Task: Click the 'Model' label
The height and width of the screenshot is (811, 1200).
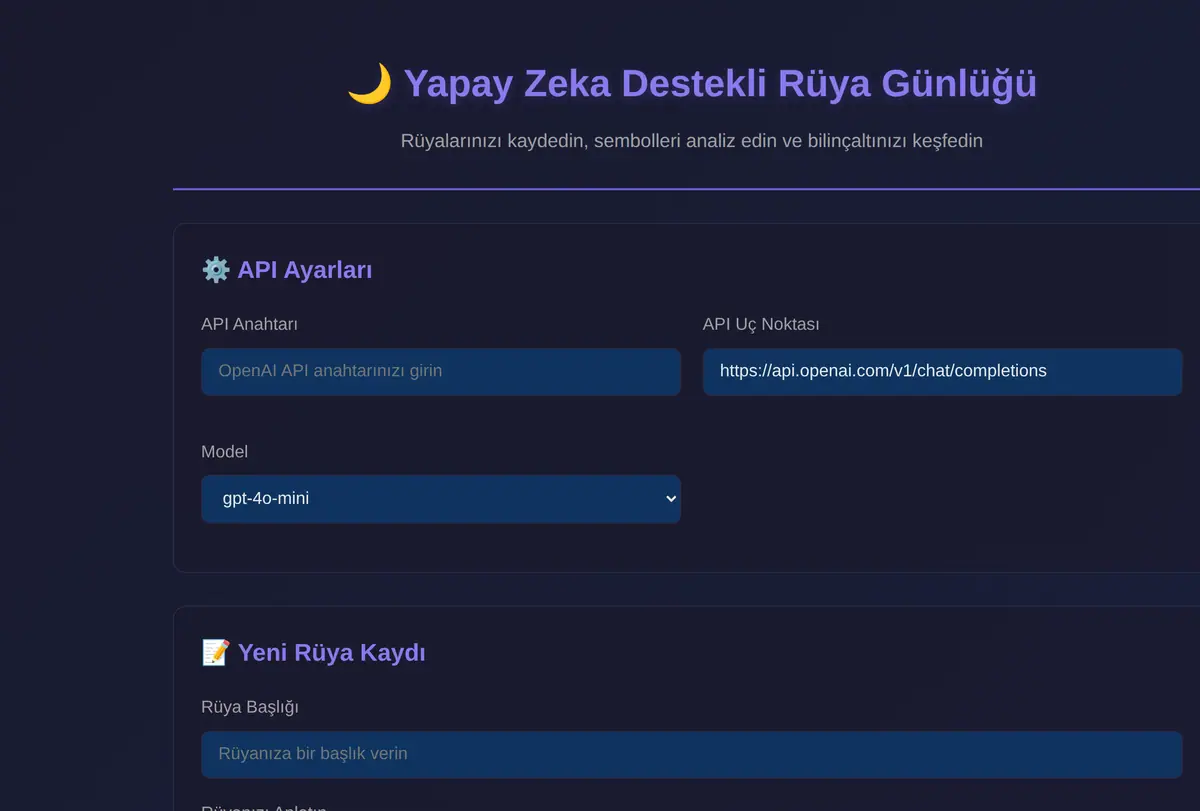Action: click(224, 452)
